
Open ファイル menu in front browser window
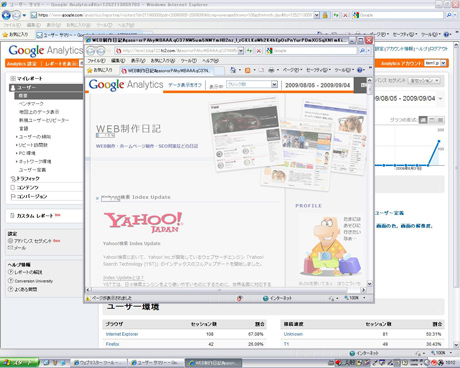(96, 61)
